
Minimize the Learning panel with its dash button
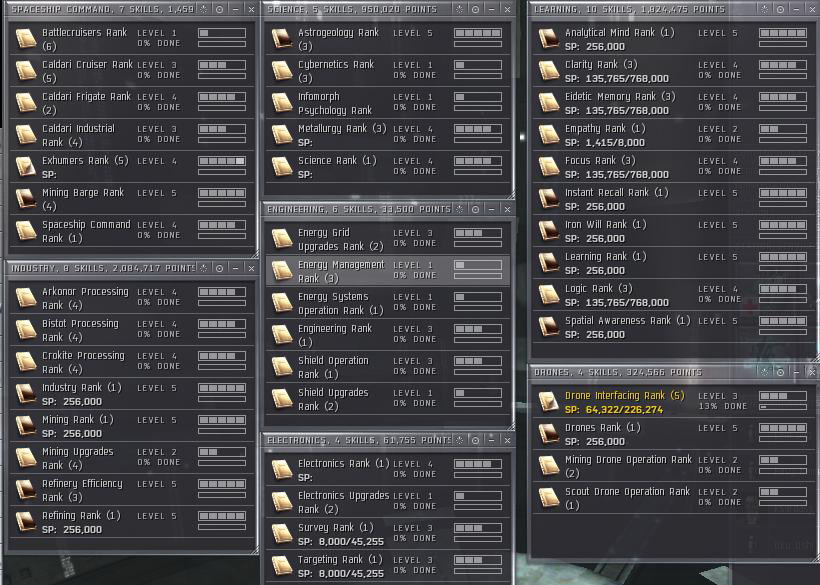coord(796,9)
